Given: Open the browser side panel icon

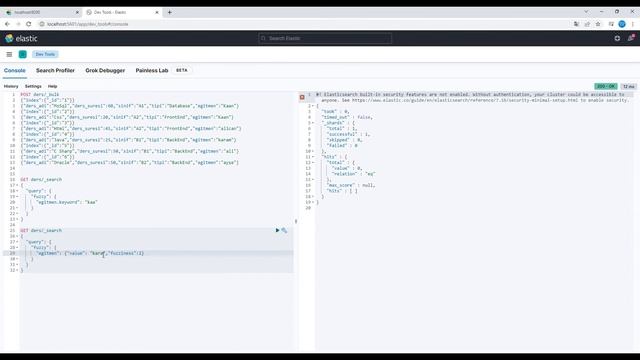Looking at the screenshot, I should (x=611, y=24).
